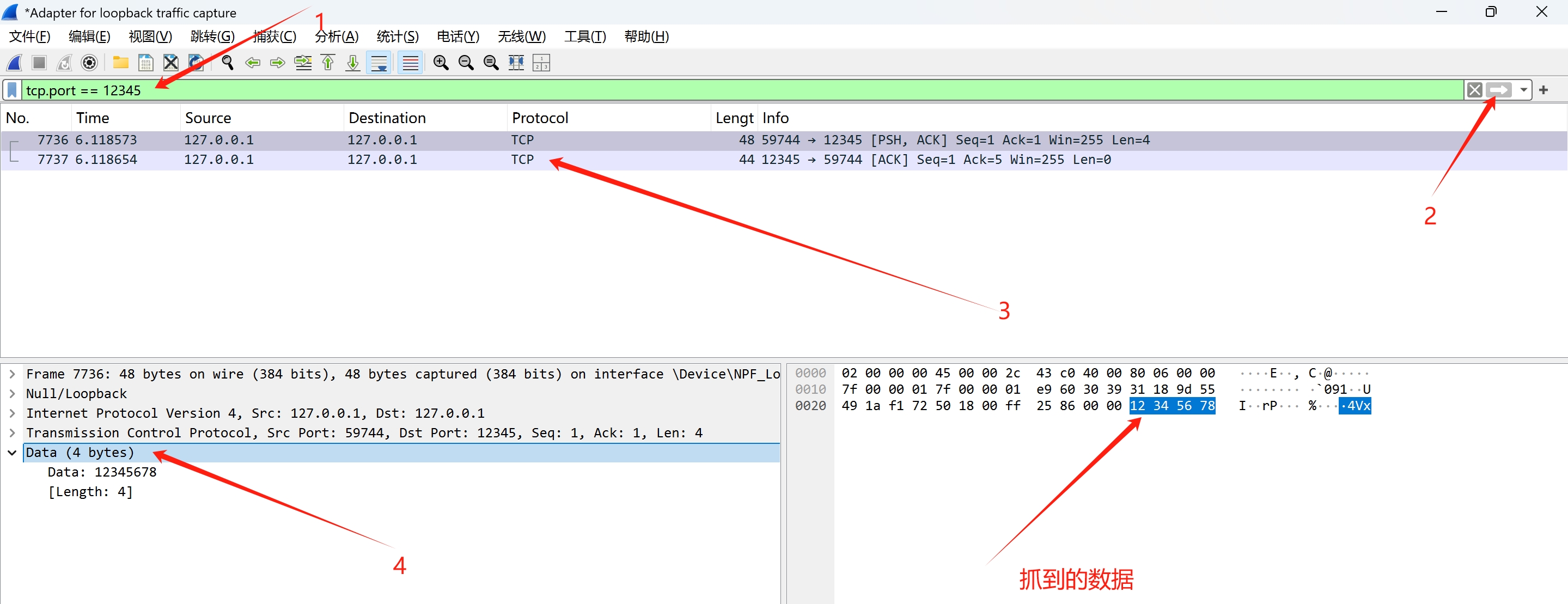Open capture options gear icon

pos(89,63)
